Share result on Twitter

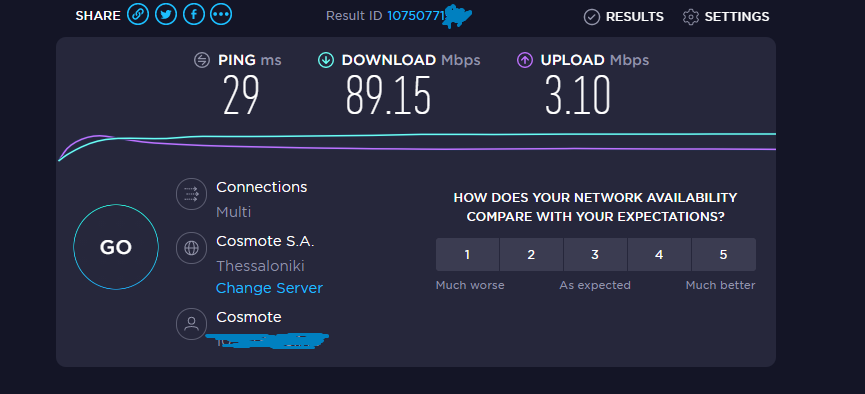pyautogui.click(x=165, y=14)
